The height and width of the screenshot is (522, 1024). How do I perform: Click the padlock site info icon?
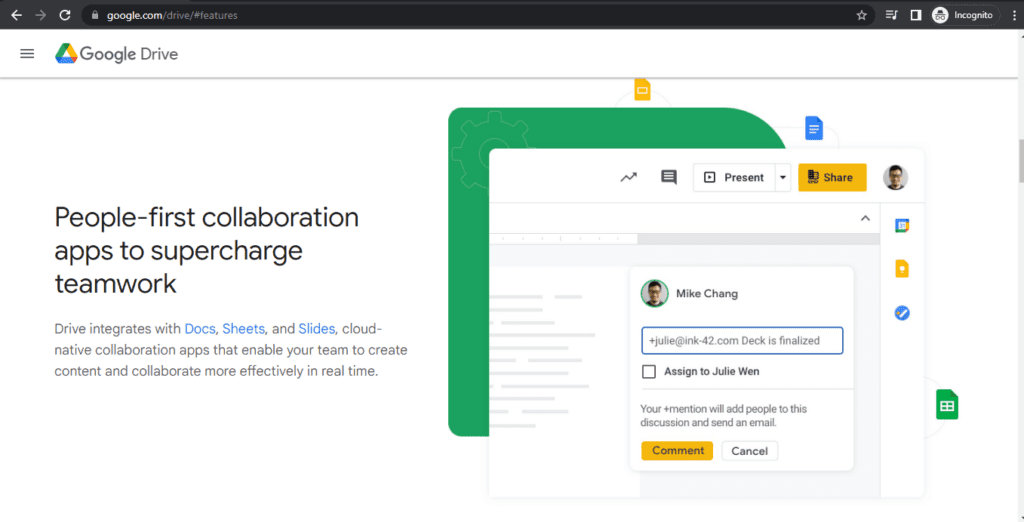point(95,15)
